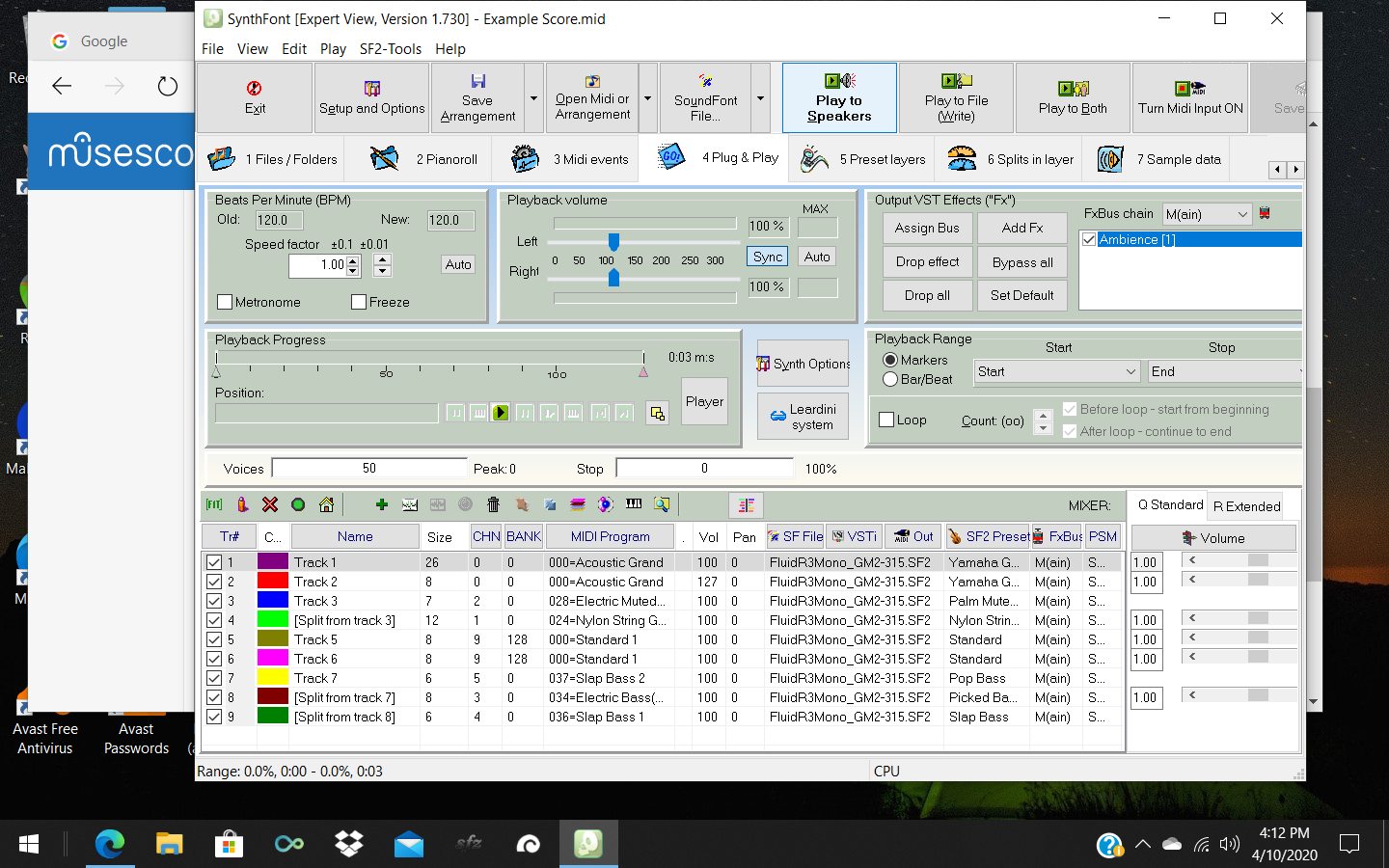Open Synth Options
The height and width of the screenshot is (868, 1389).
pos(803,364)
